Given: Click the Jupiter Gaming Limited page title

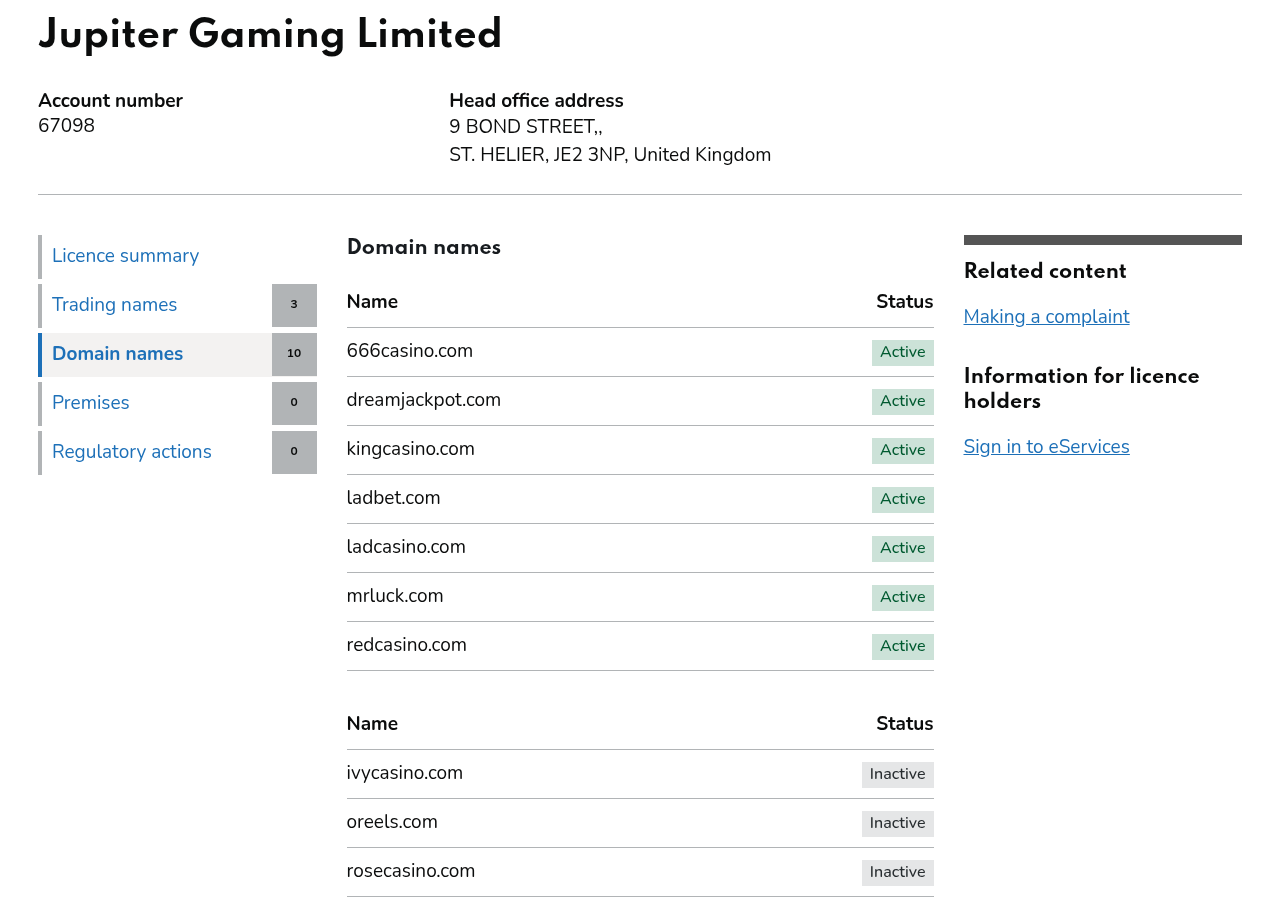Looking at the screenshot, I should (270, 35).
